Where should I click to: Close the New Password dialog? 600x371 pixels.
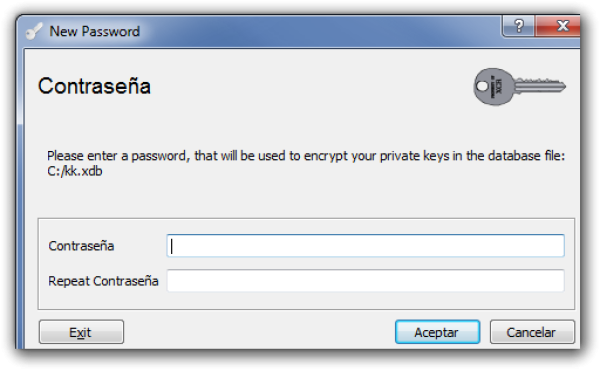click(558, 26)
